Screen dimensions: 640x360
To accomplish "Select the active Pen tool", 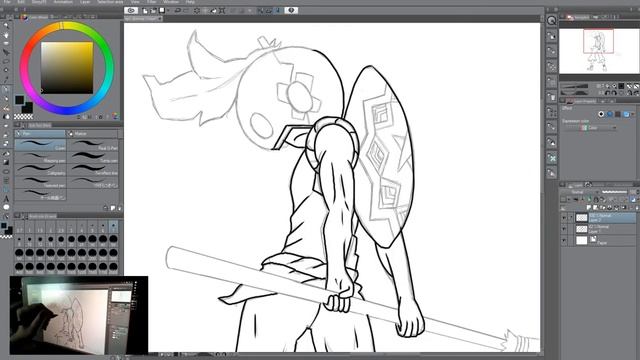I will tap(6, 89).
